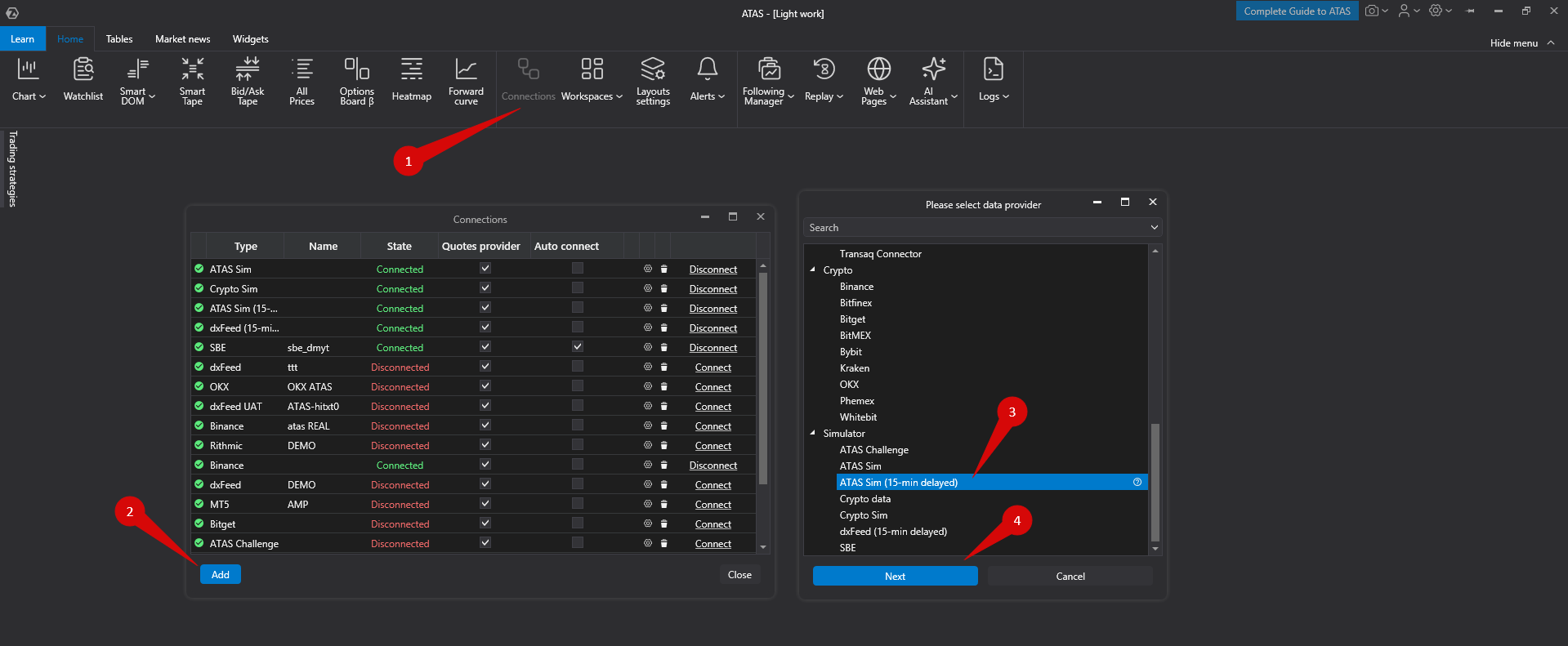Click the Connections toolbar icon
Viewport: 1568px width, 646px height.
529,79
